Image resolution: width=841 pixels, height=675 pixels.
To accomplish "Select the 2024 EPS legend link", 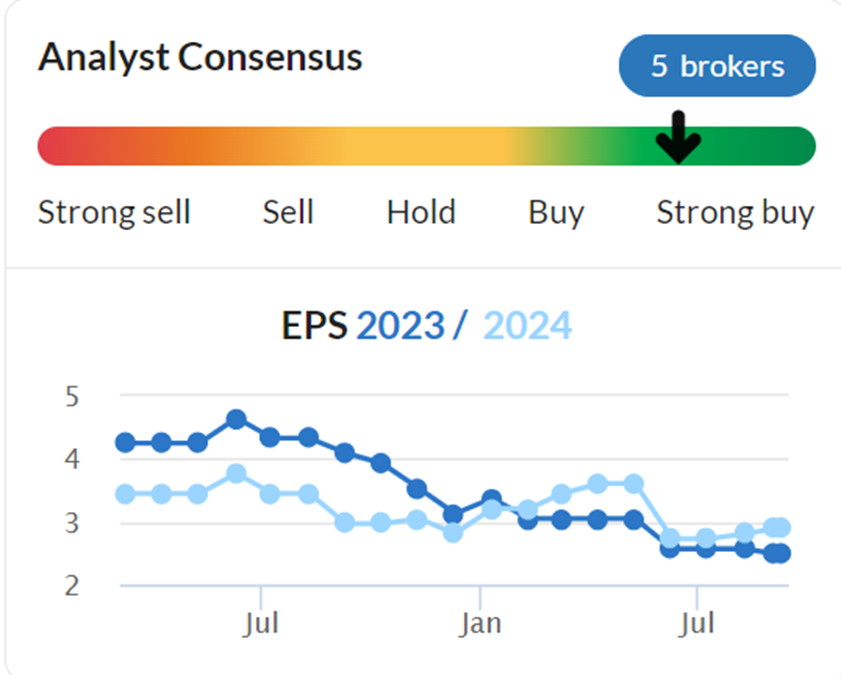I will [x=528, y=325].
